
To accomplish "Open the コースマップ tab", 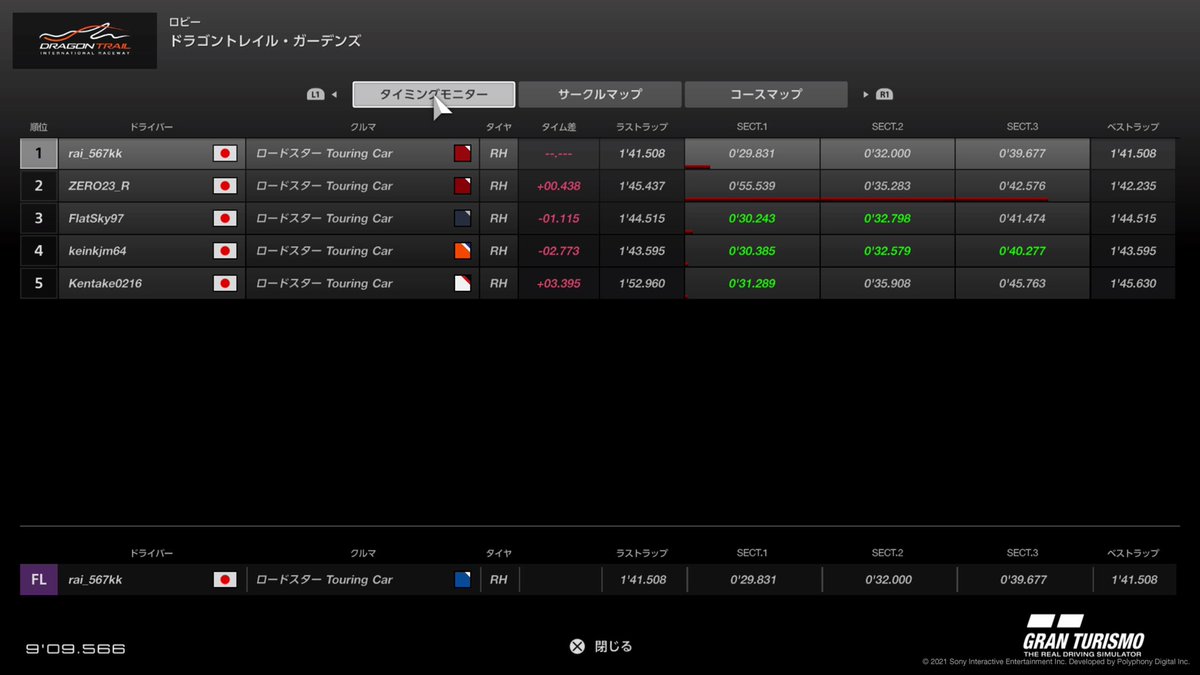I will click(766, 94).
